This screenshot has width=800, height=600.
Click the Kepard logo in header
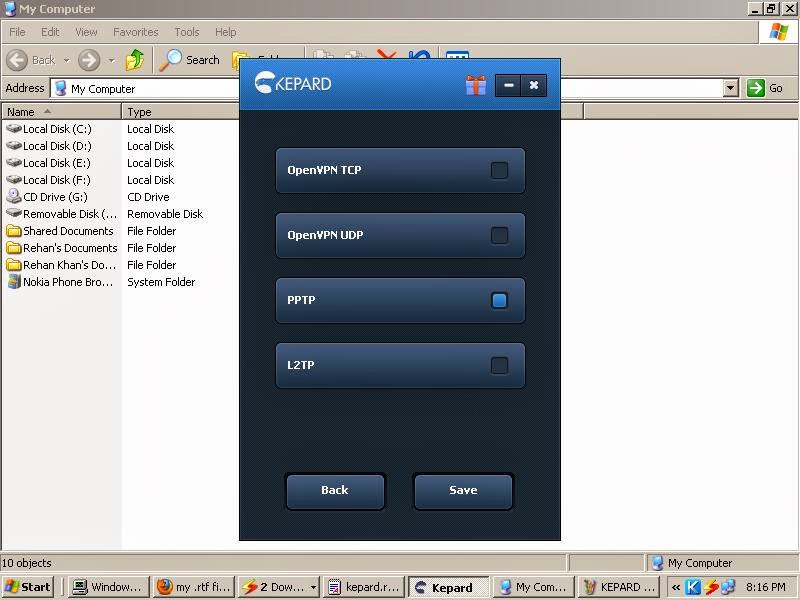pos(293,83)
